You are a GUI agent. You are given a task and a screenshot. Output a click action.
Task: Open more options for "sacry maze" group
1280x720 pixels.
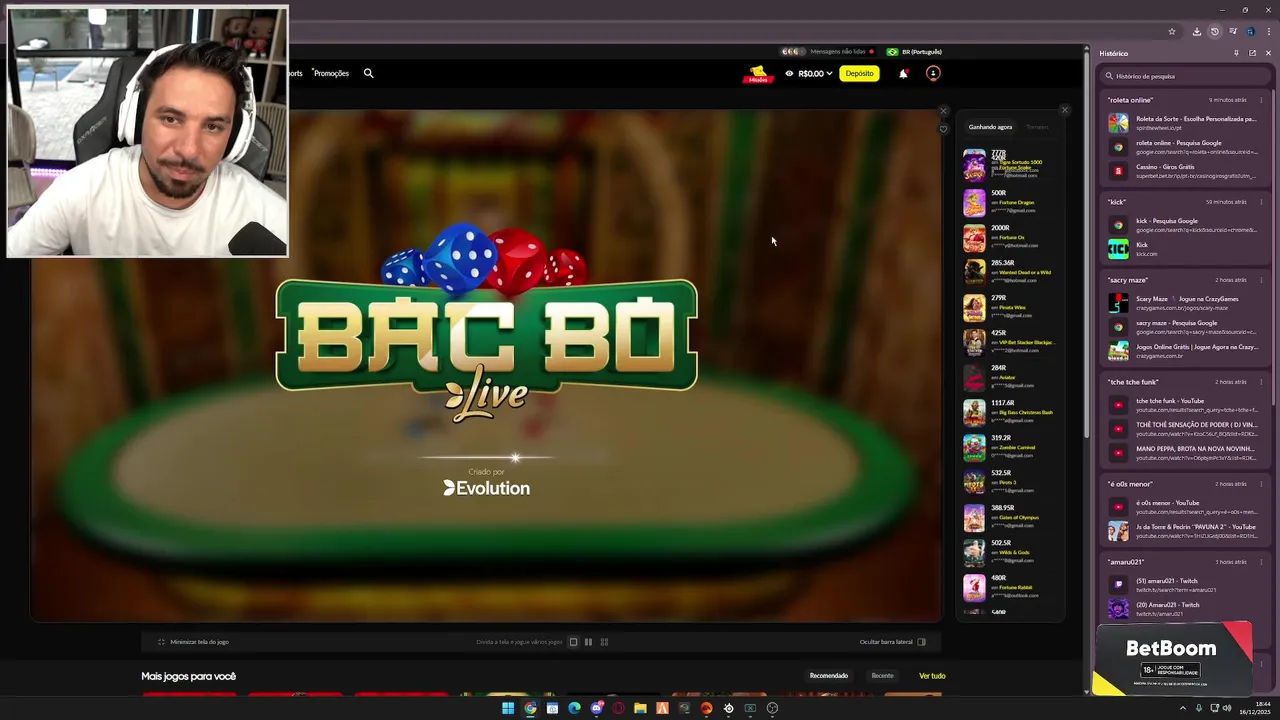1260,280
